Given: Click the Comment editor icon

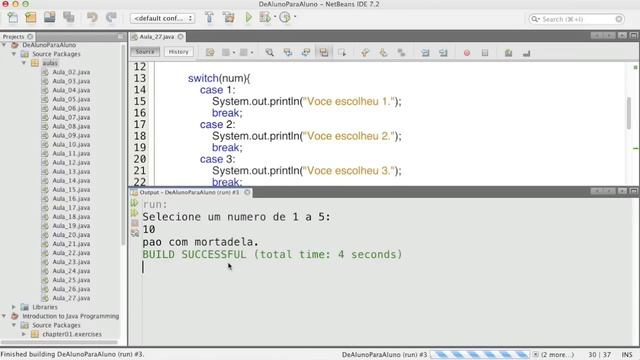Looking at the screenshot, I should click(508, 53).
